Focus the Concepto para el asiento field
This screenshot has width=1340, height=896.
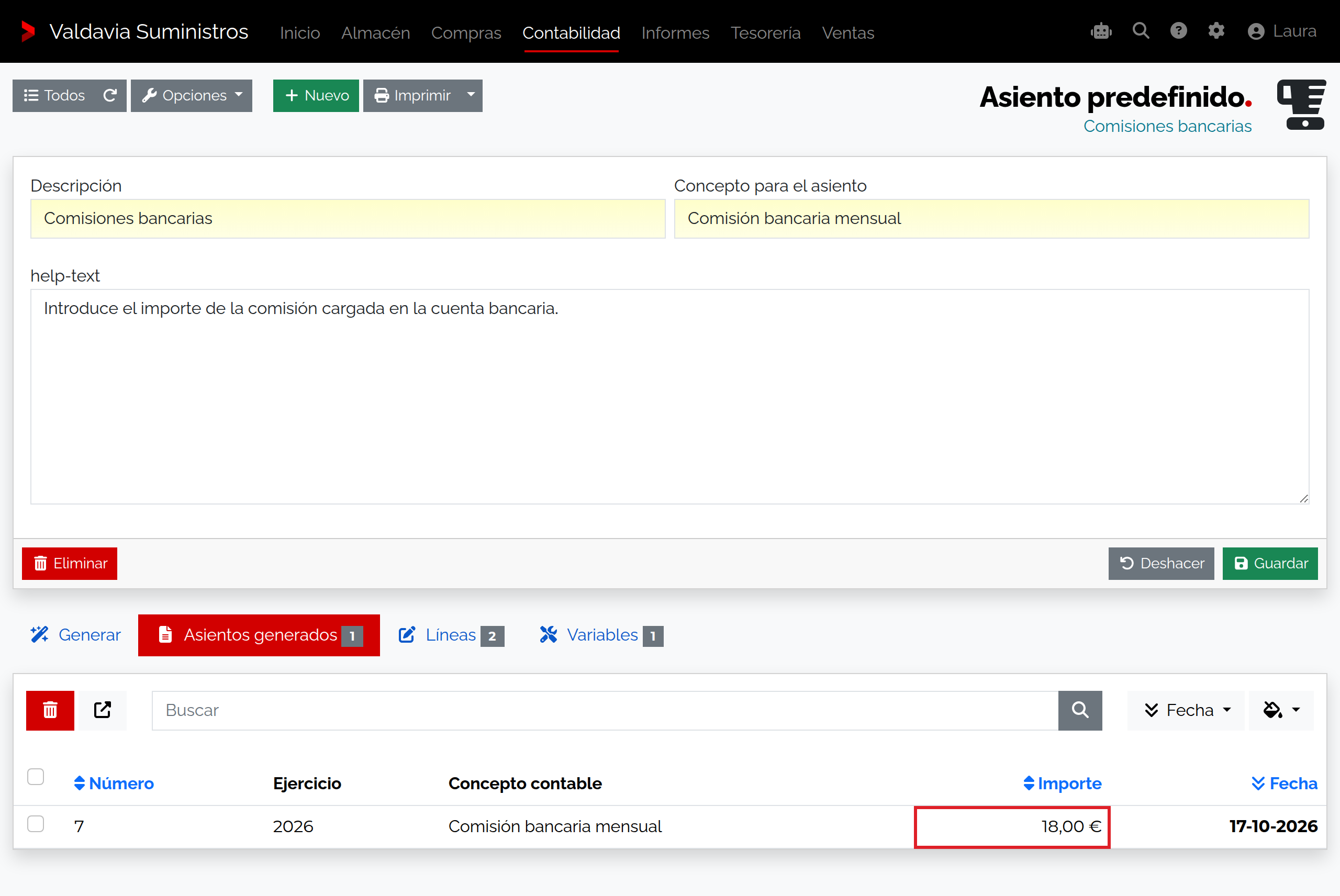pos(991,218)
